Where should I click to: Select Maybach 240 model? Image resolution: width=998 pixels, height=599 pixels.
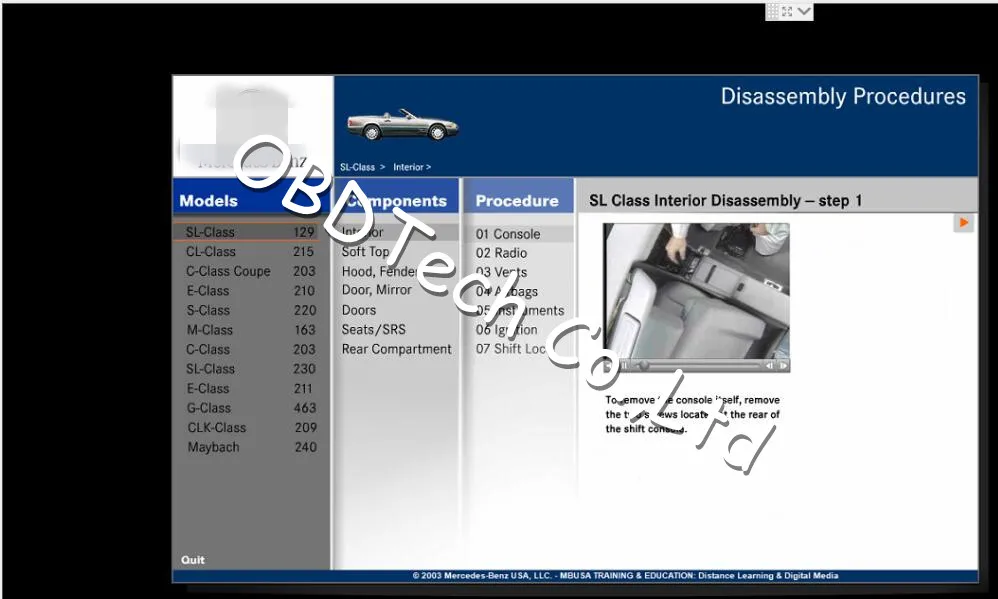point(251,447)
